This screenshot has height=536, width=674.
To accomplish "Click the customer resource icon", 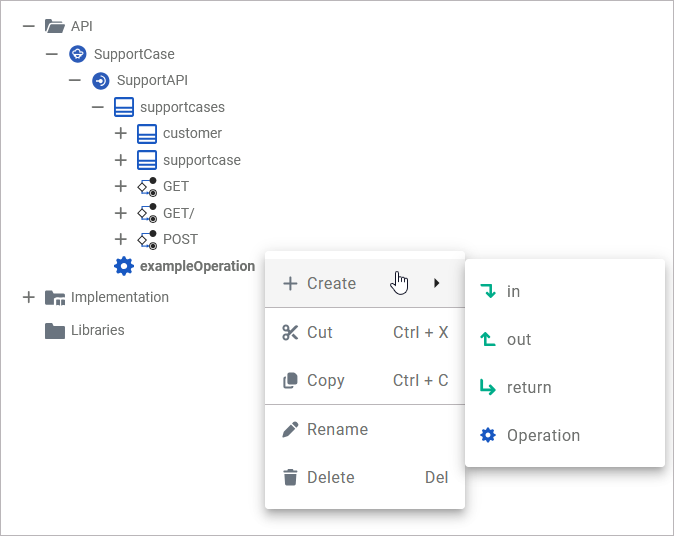I will pyautogui.click(x=147, y=133).
